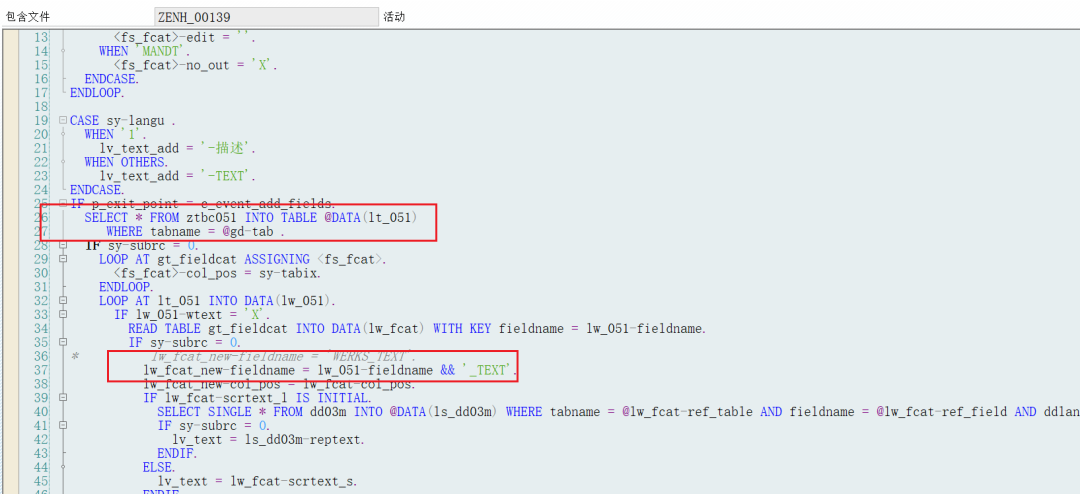This screenshot has width=1080, height=494.
Task: Click line number 18 in gutter
Action: pyautogui.click(x=41, y=107)
